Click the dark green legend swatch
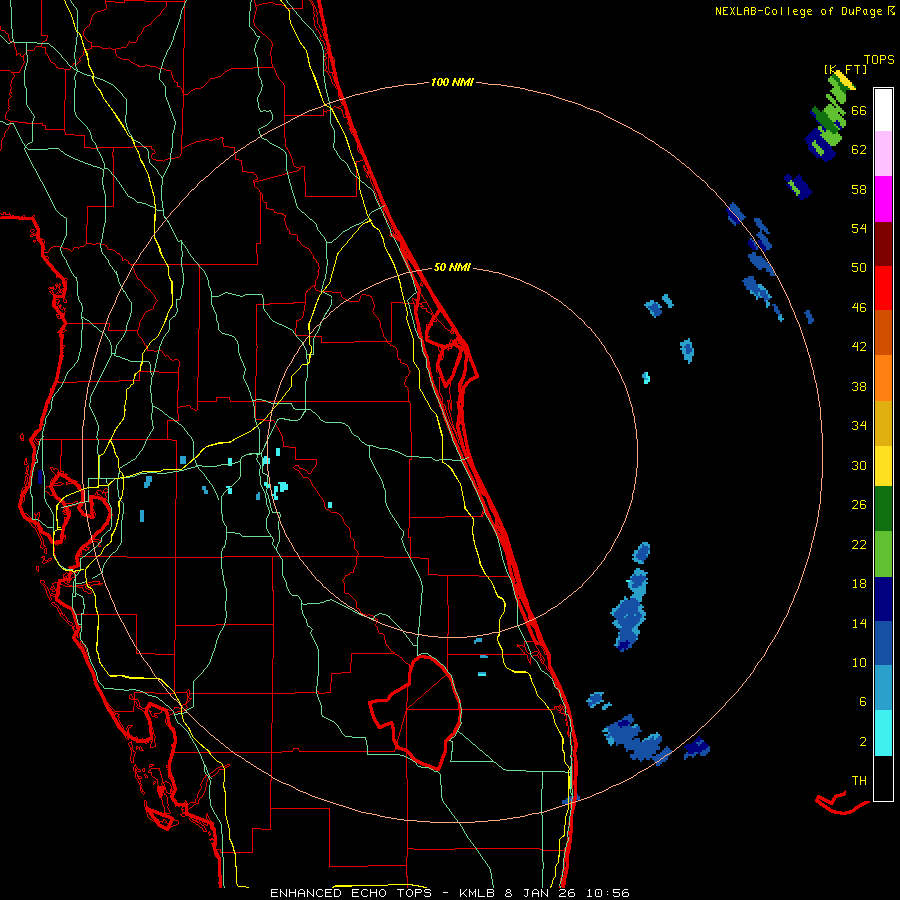This screenshot has height=900, width=900. [x=883, y=509]
